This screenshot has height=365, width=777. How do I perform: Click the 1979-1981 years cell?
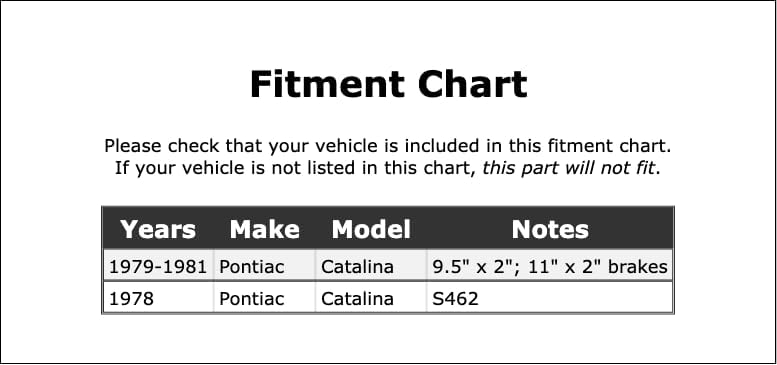[x=158, y=267]
